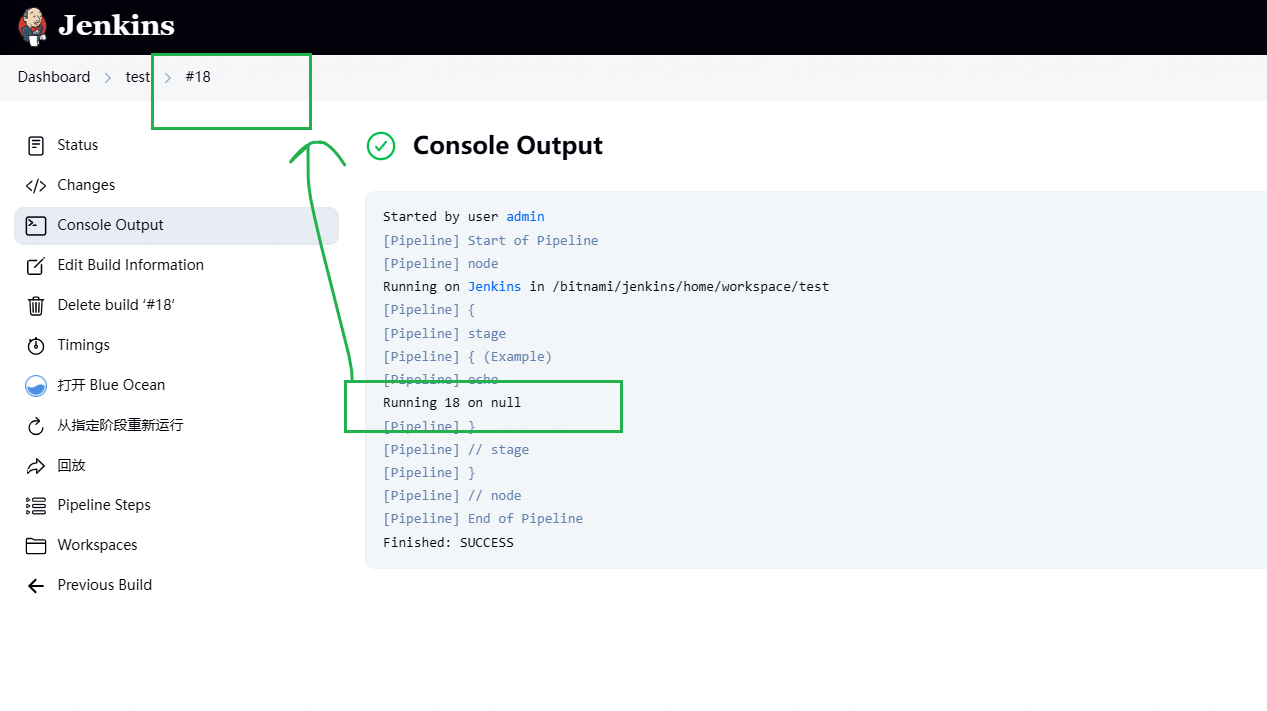This screenshot has height=711, width=1267.
Task: Click the Changes code brackets icon
Action: point(36,185)
